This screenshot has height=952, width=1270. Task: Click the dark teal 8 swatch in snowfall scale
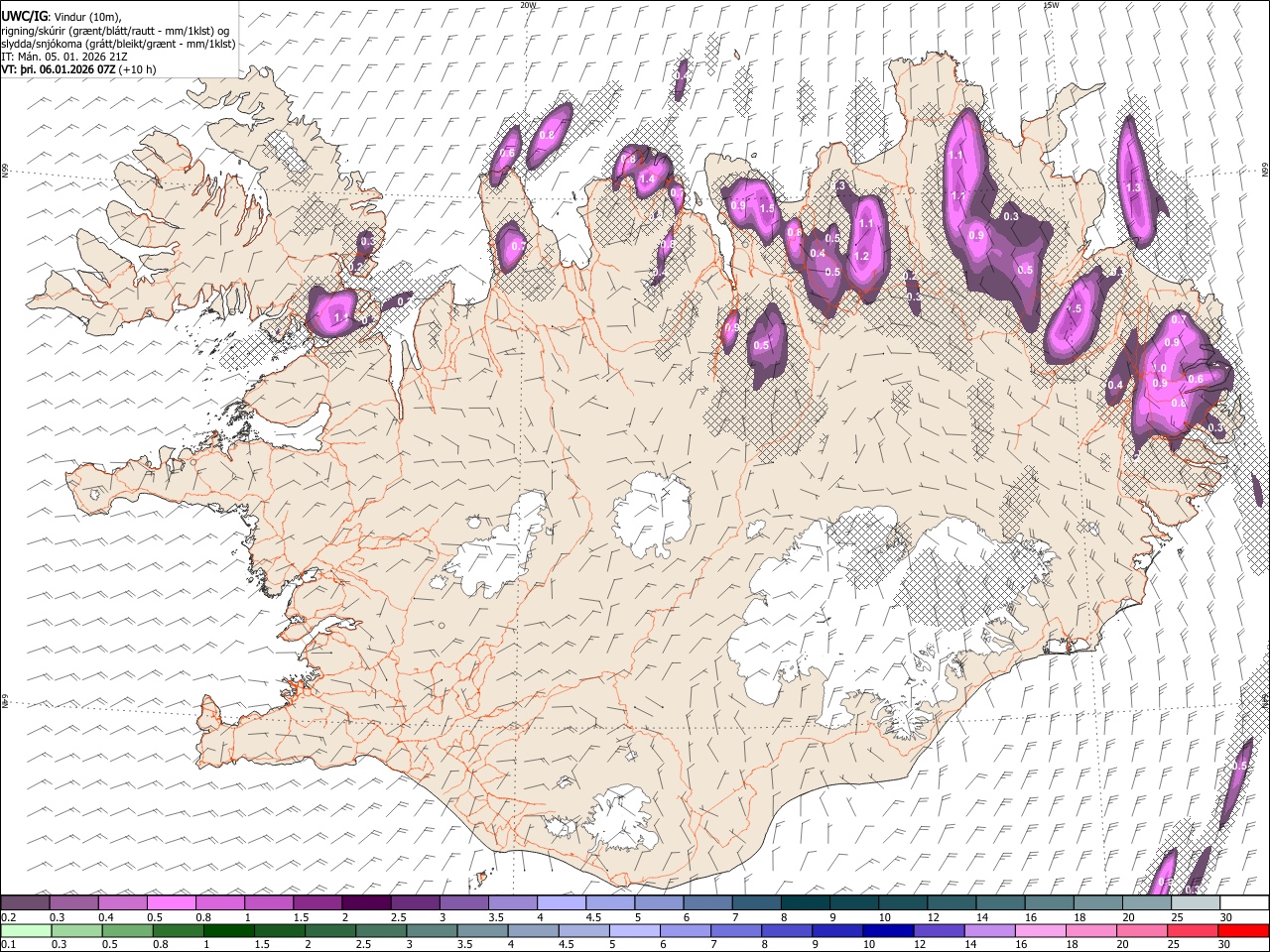click(x=805, y=903)
